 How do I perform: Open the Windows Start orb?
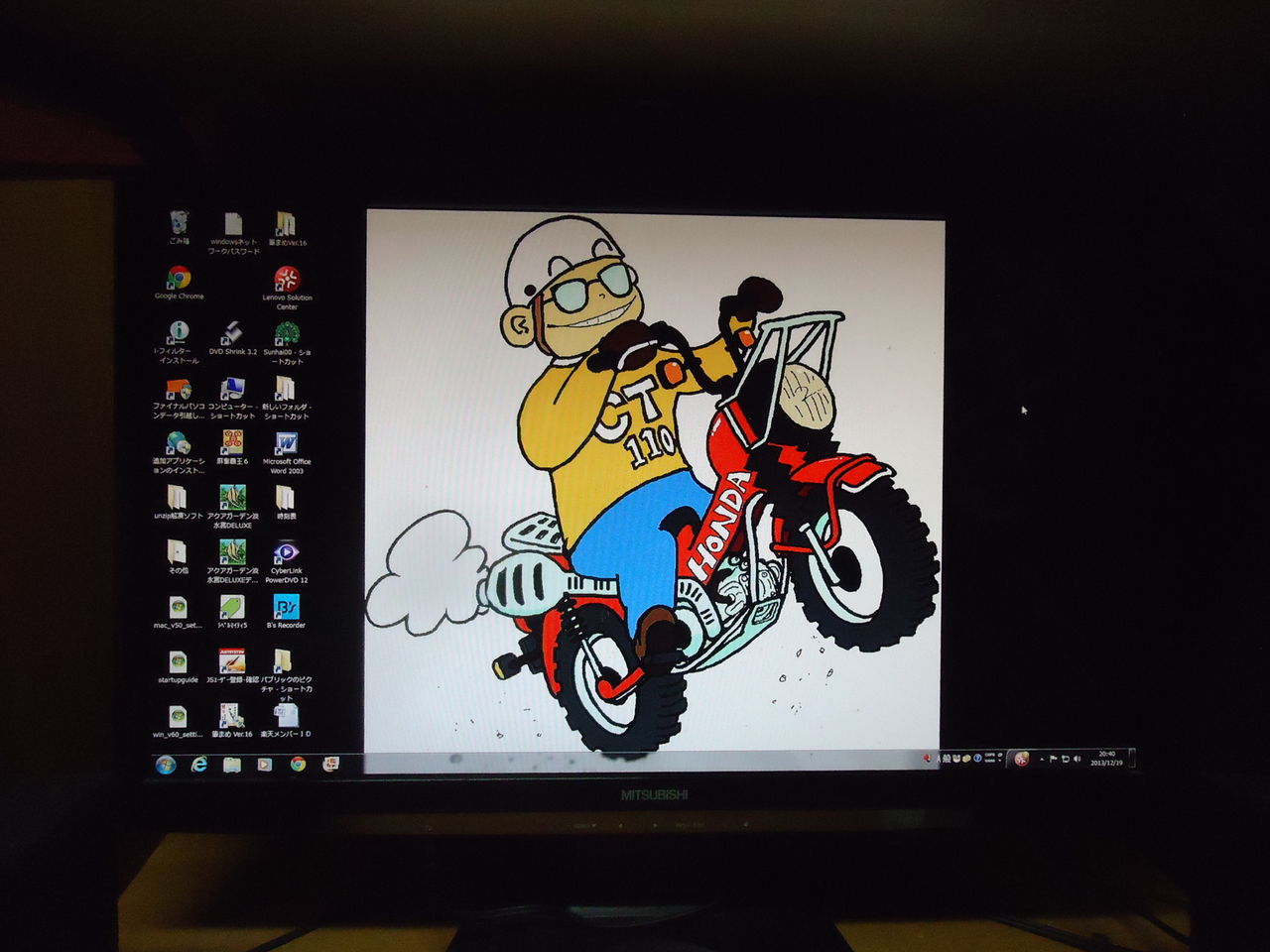point(166,765)
